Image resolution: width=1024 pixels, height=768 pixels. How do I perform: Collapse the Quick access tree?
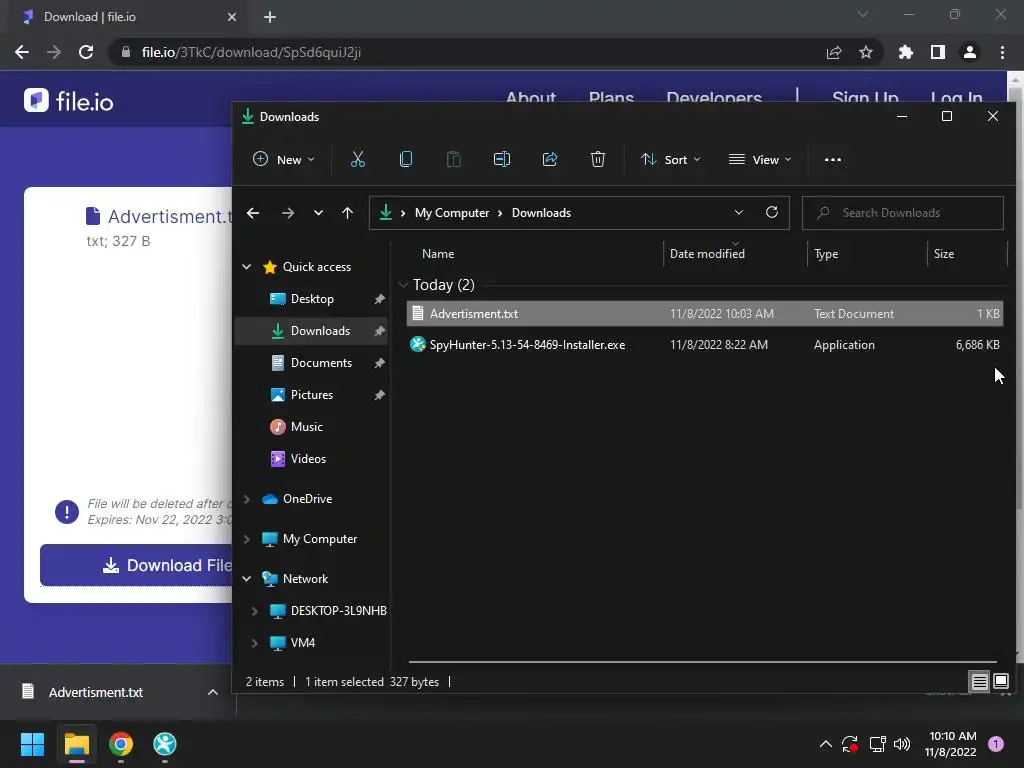point(247,266)
